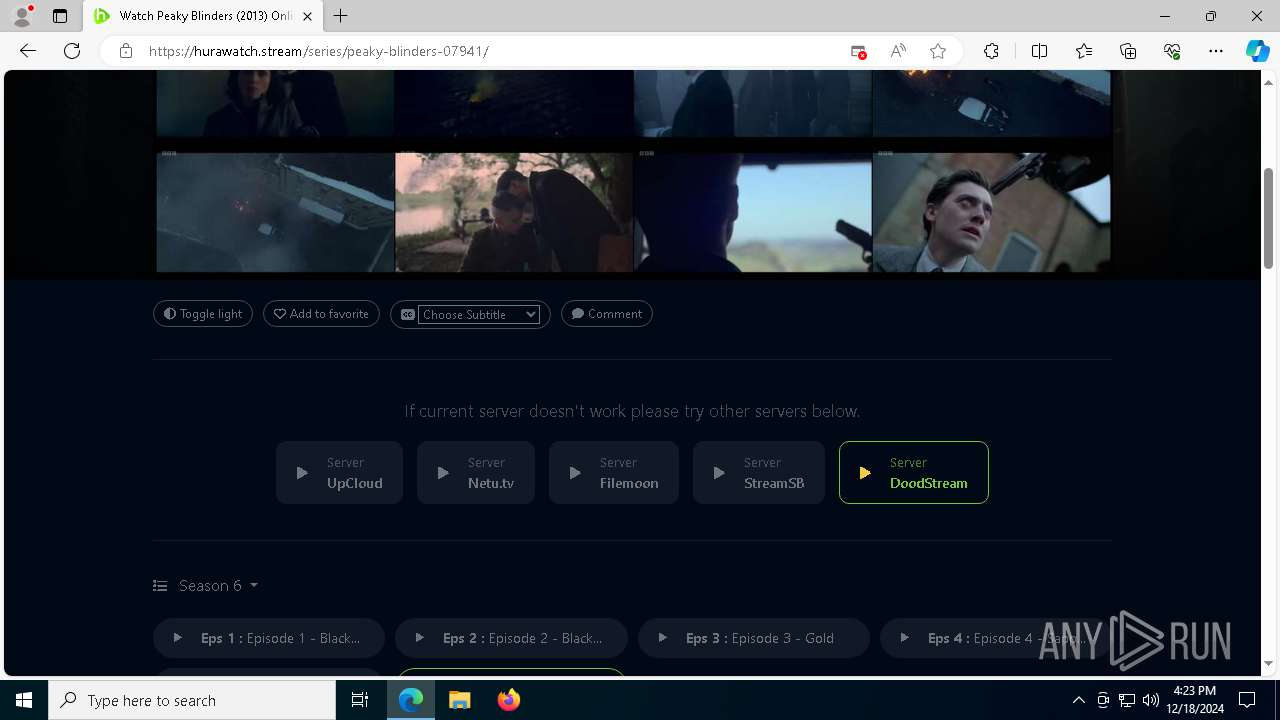Play Eps 3: Episode 3 - Gold
This screenshot has height=720, width=1280.
[754, 638]
